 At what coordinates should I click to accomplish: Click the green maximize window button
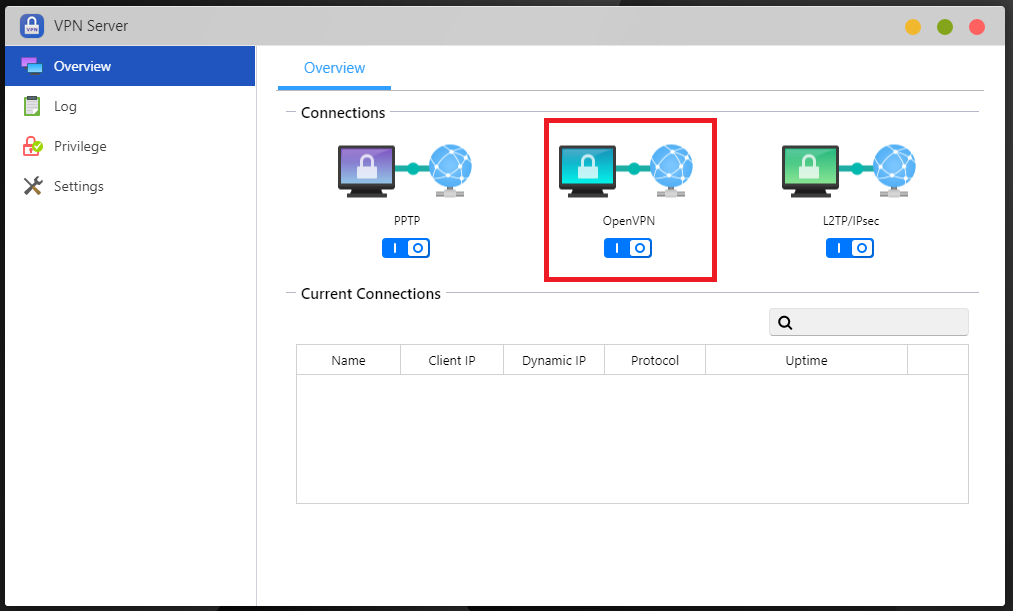945,26
